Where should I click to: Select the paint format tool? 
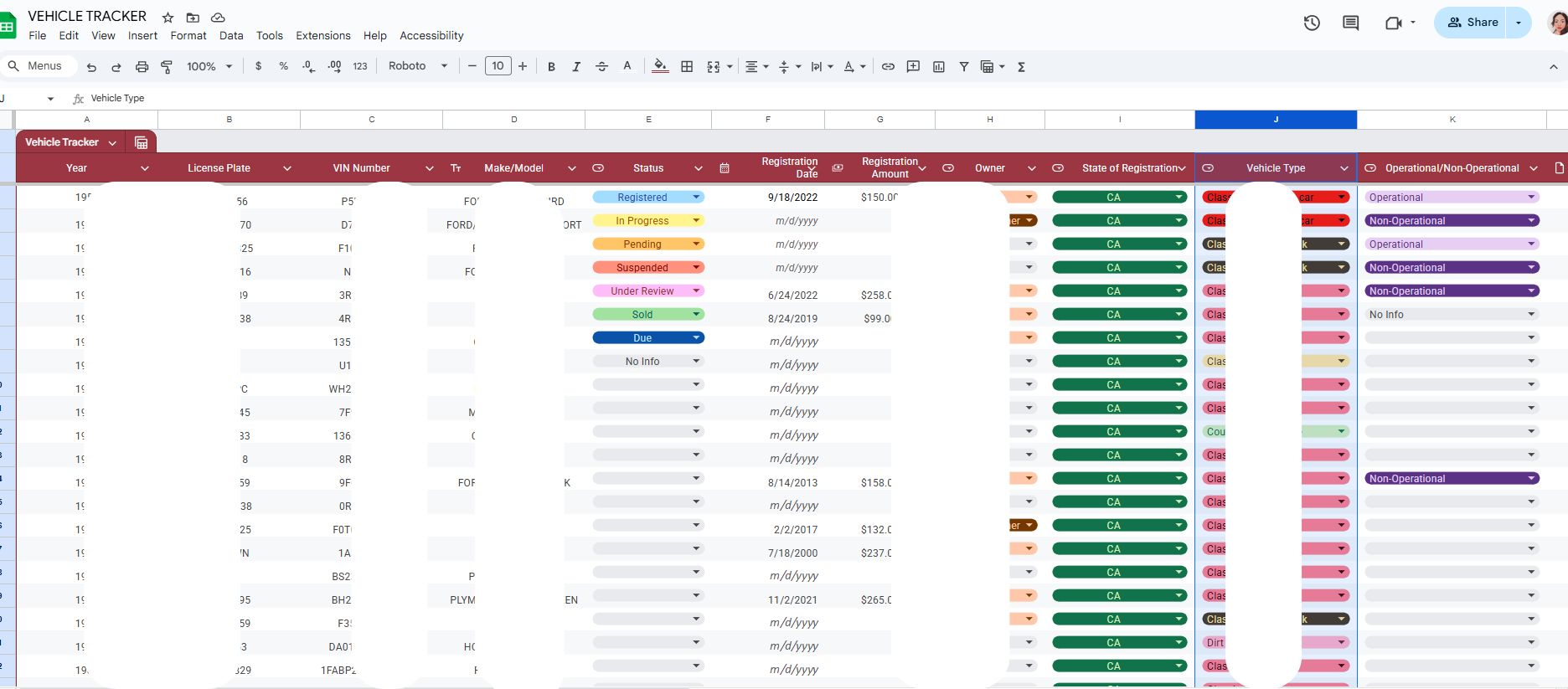point(167,66)
